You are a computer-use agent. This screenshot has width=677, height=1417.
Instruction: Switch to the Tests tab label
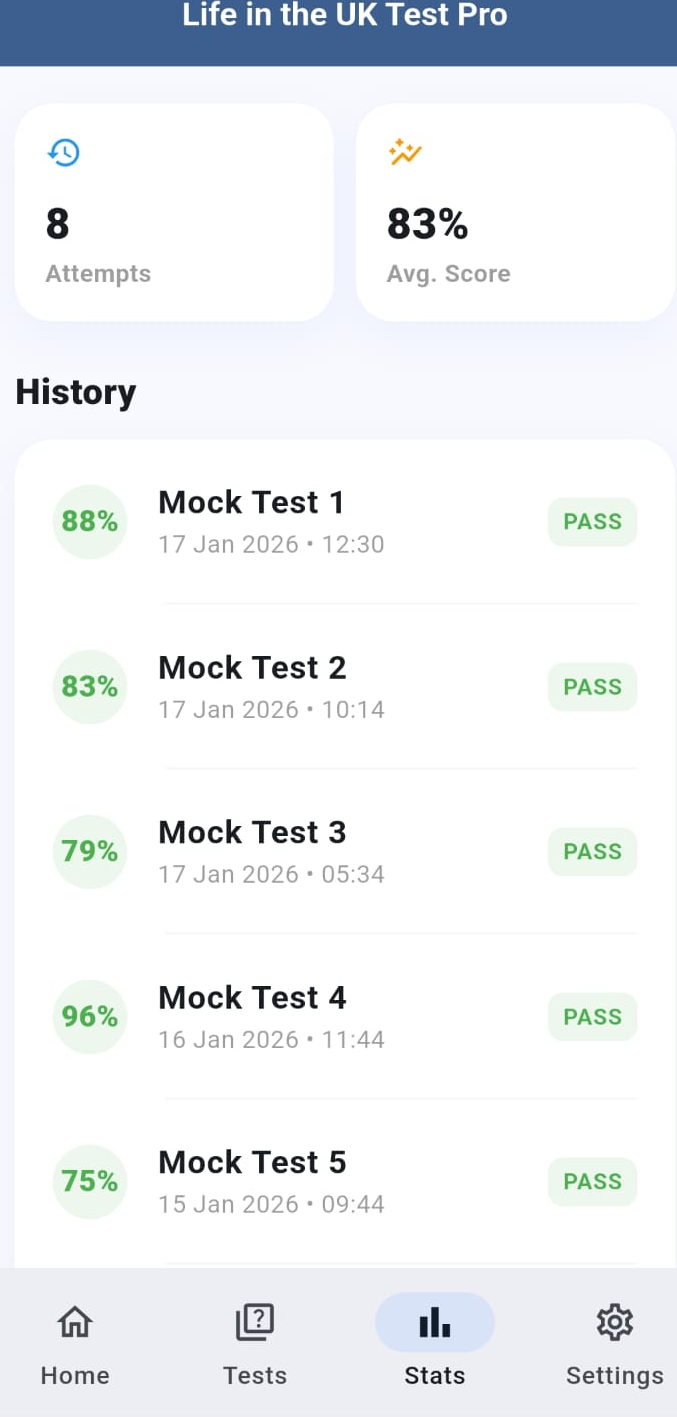255,1375
